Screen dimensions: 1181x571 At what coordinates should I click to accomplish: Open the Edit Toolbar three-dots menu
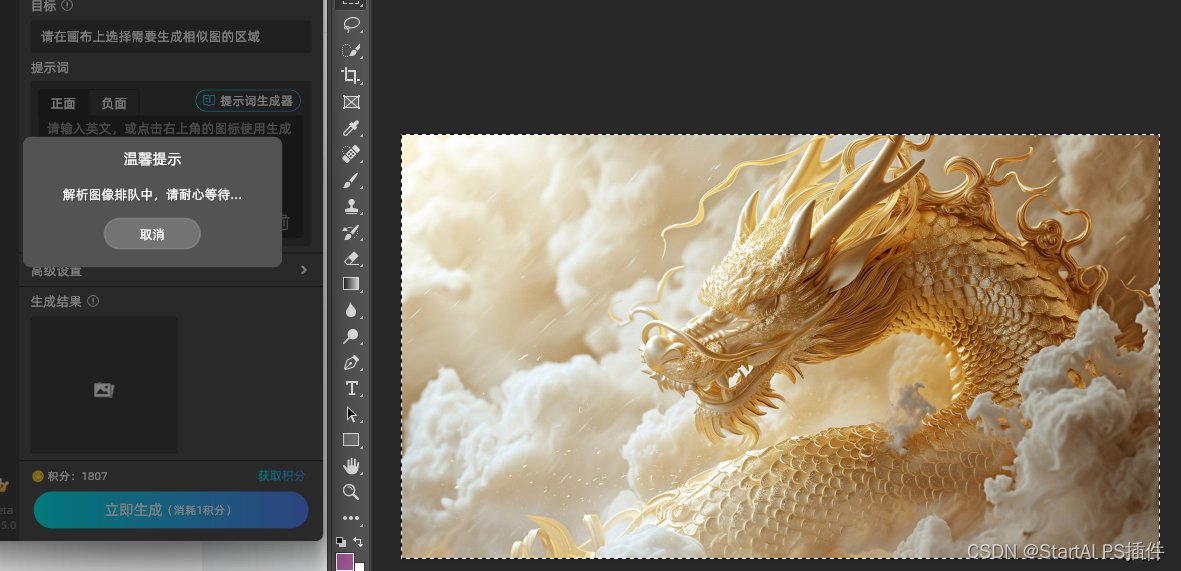(x=351, y=518)
